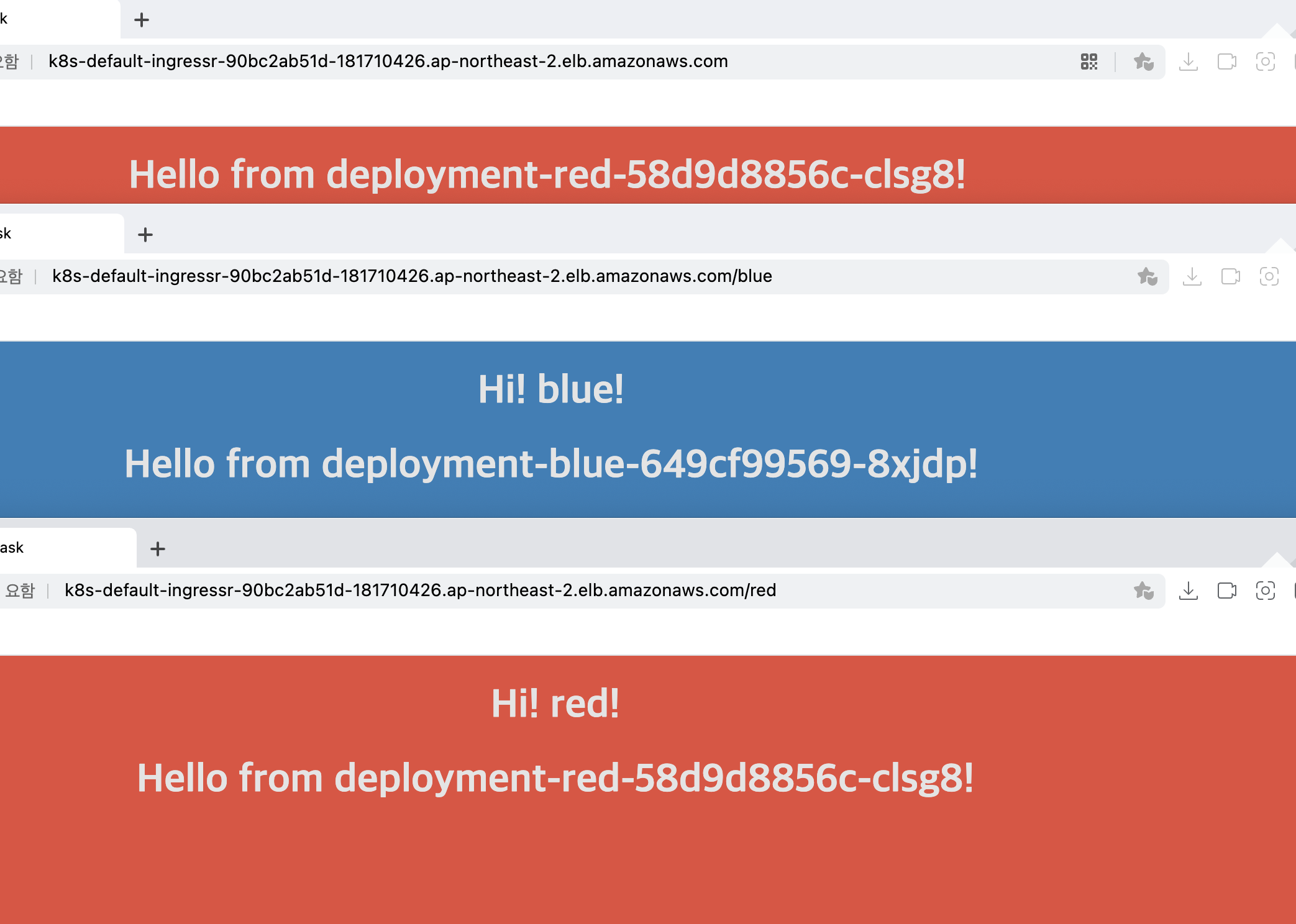Click video record icon in the /red browser toolbar
This screenshot has height=924, width=1296.
(1226, 591)
